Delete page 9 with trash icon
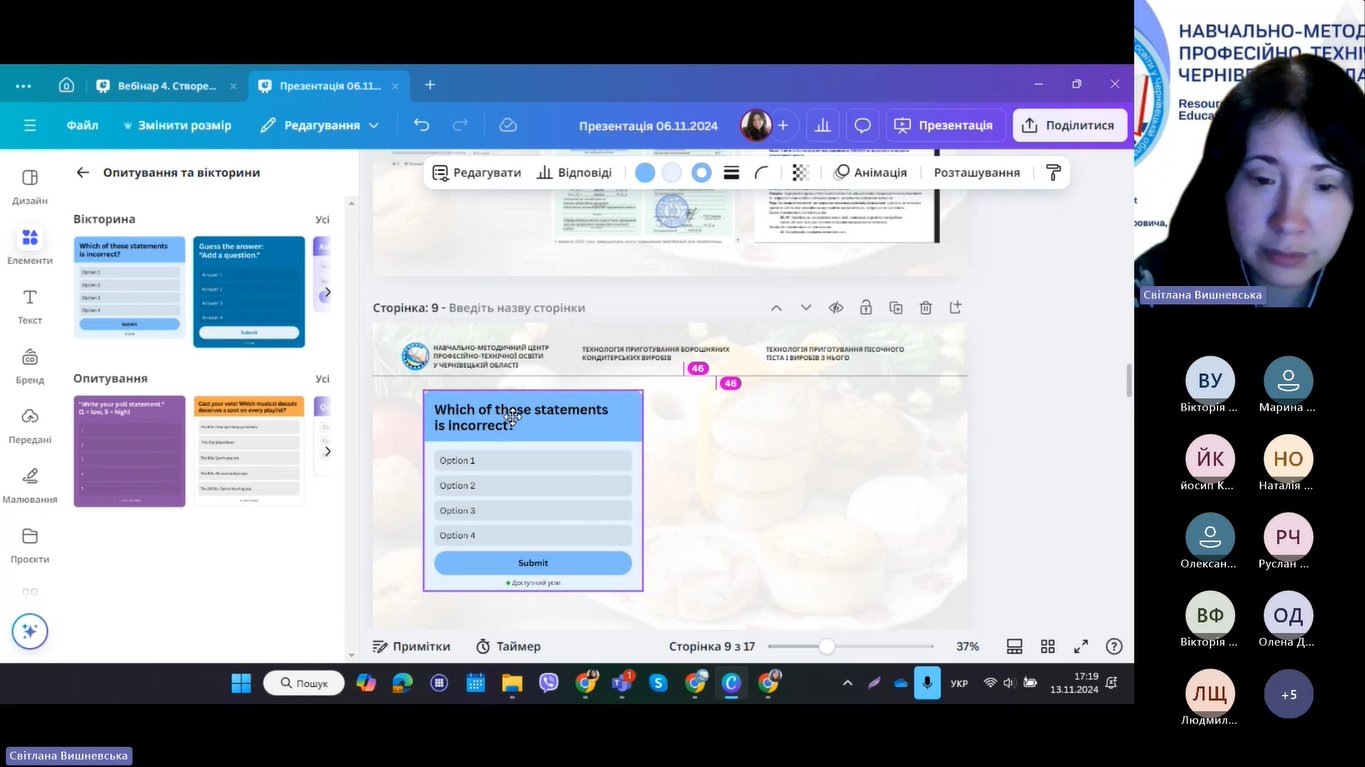1365x767 pixels. coord(926,308)
